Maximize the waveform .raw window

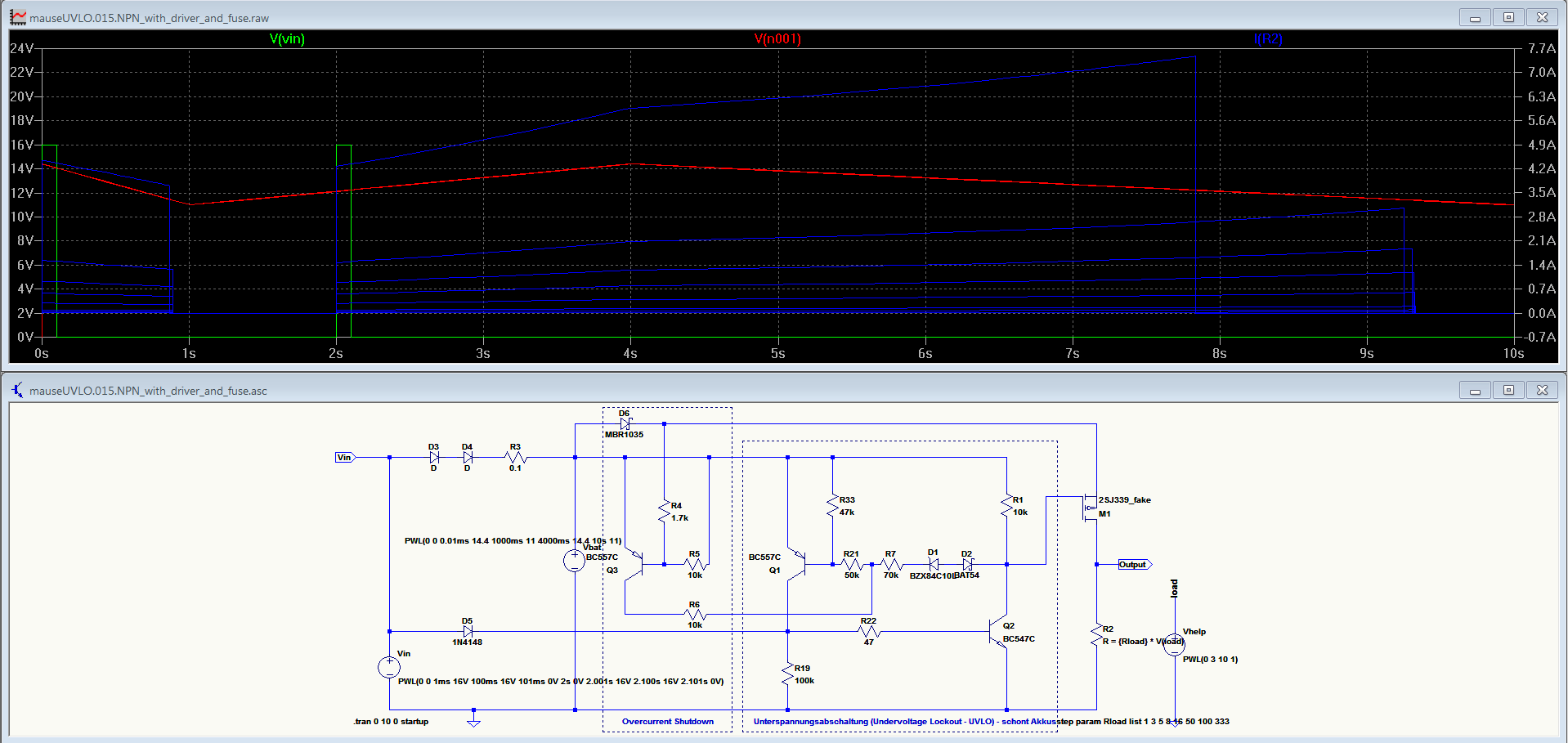(1509, 17)
